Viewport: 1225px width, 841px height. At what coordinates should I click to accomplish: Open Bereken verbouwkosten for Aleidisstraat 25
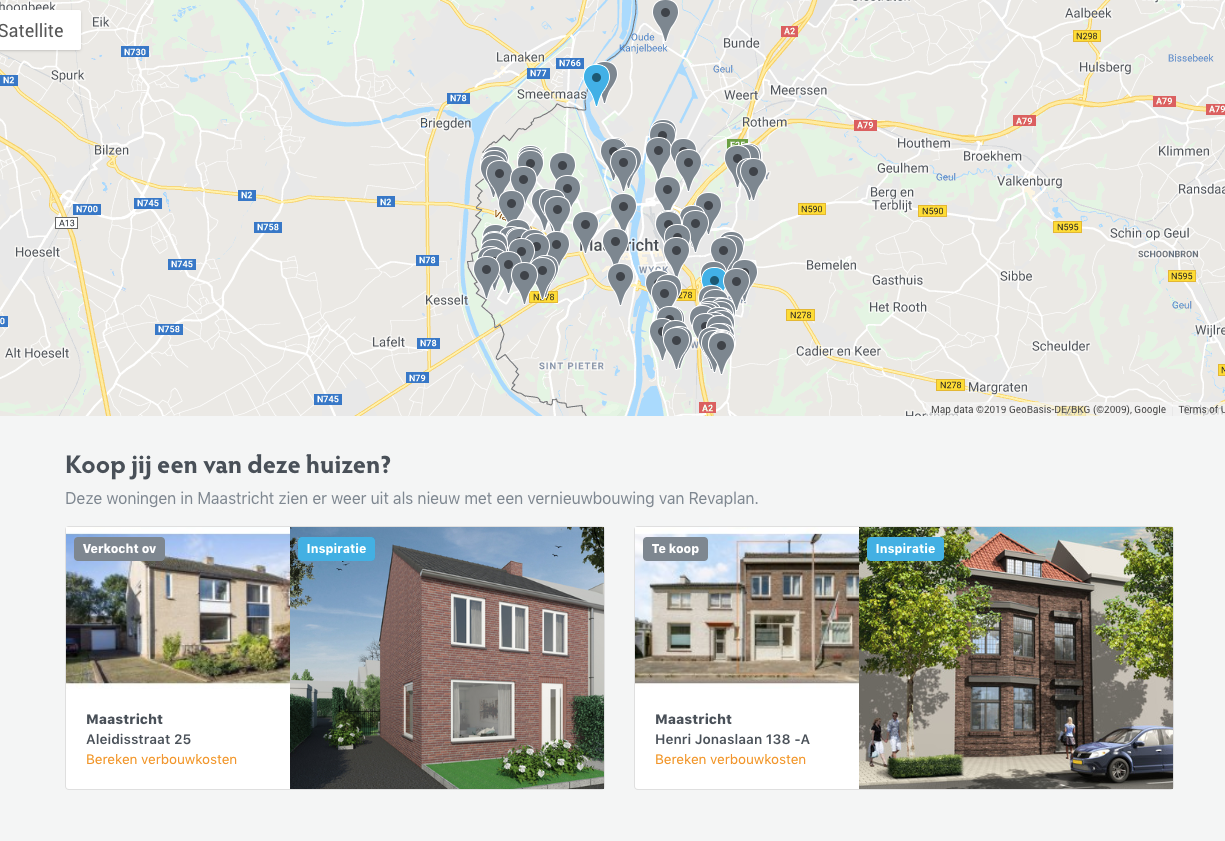pos(162,759)
